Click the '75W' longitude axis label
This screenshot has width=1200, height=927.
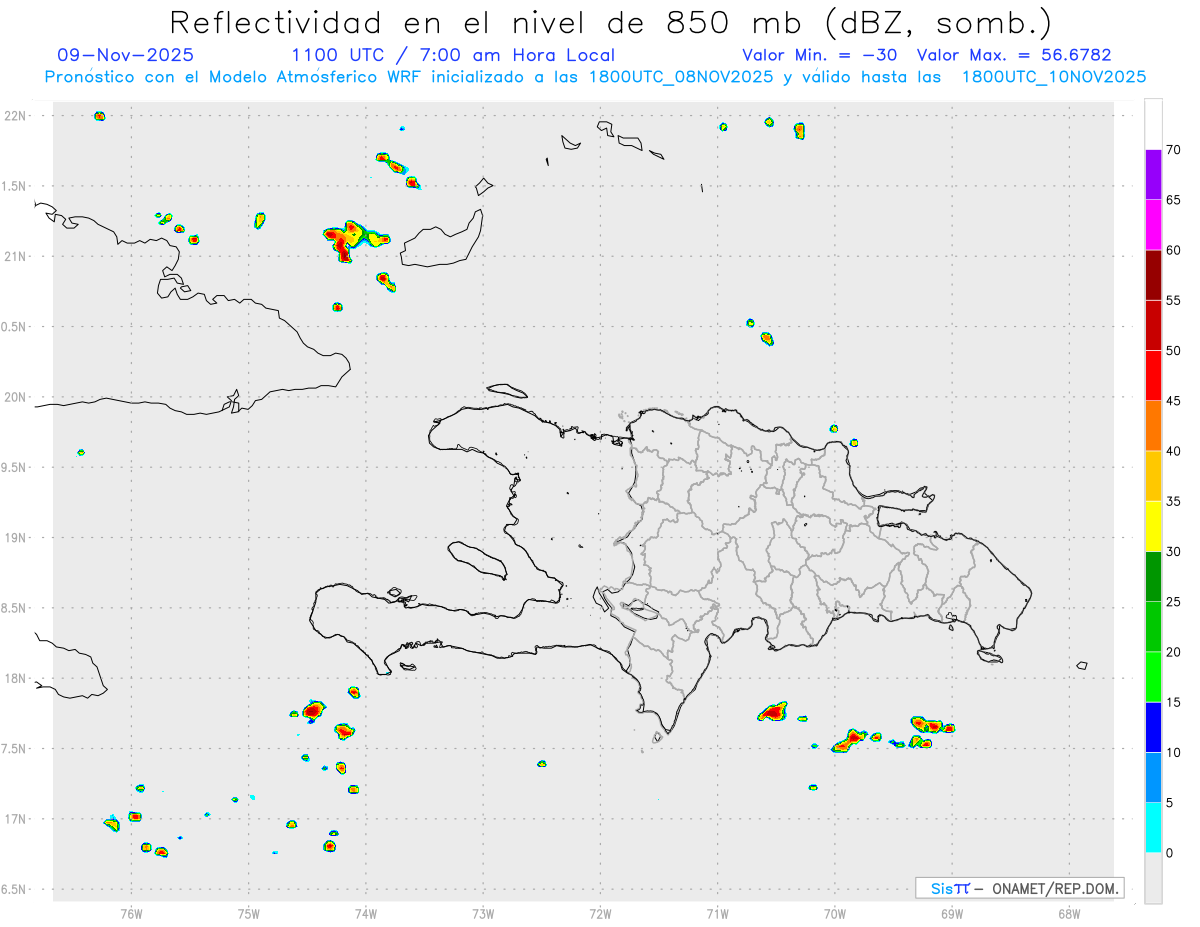pos(249,913)
